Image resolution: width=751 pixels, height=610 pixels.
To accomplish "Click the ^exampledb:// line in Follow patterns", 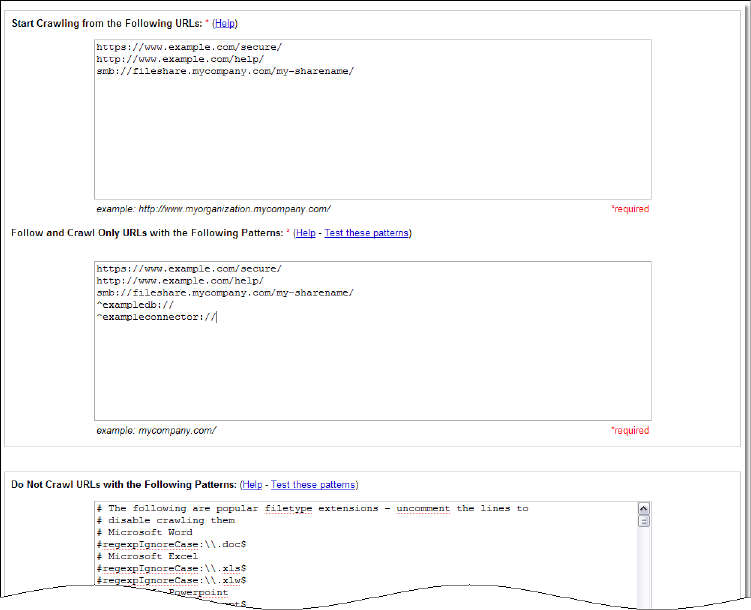I will (135, 305).
